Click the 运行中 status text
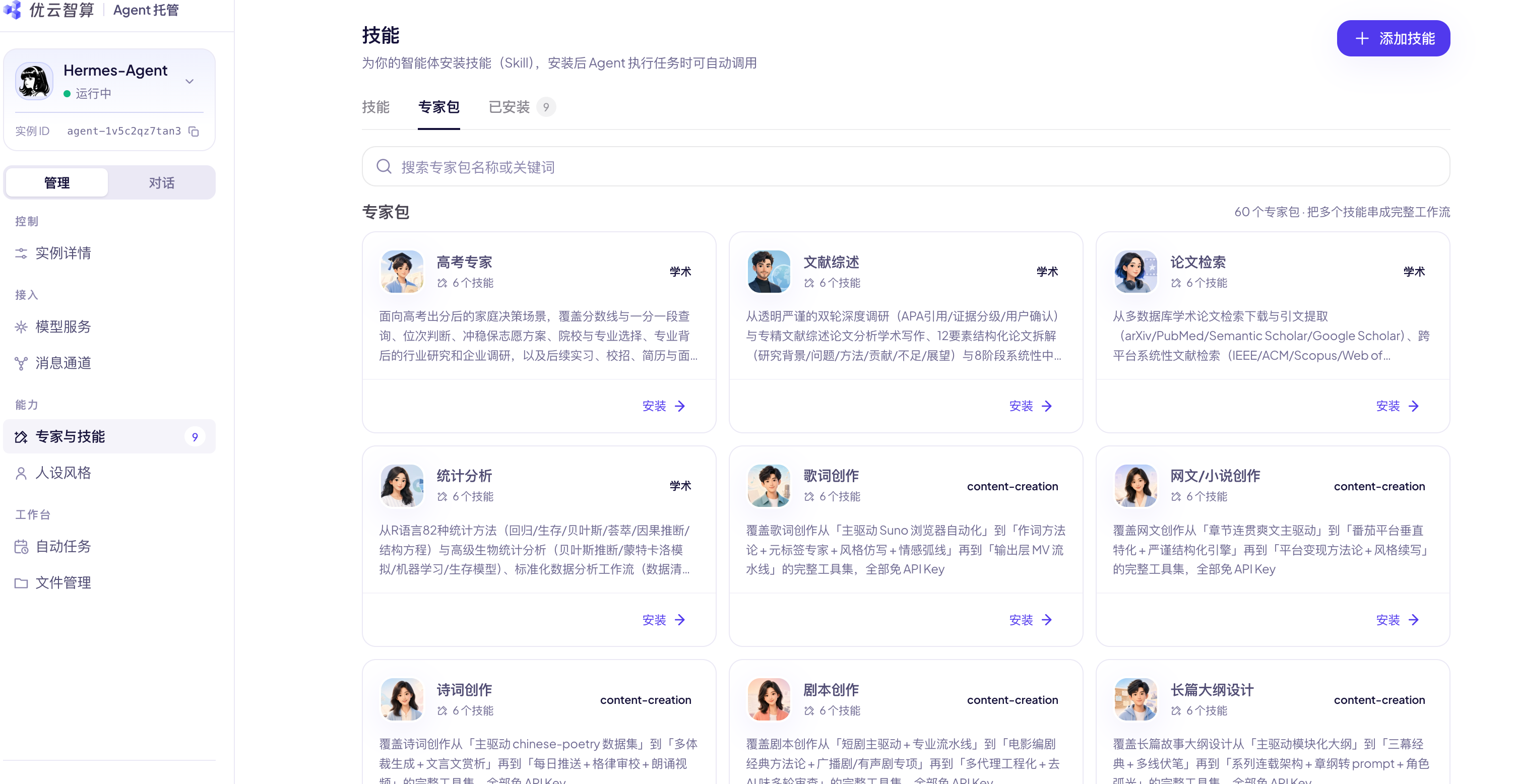 coord(94,94)
